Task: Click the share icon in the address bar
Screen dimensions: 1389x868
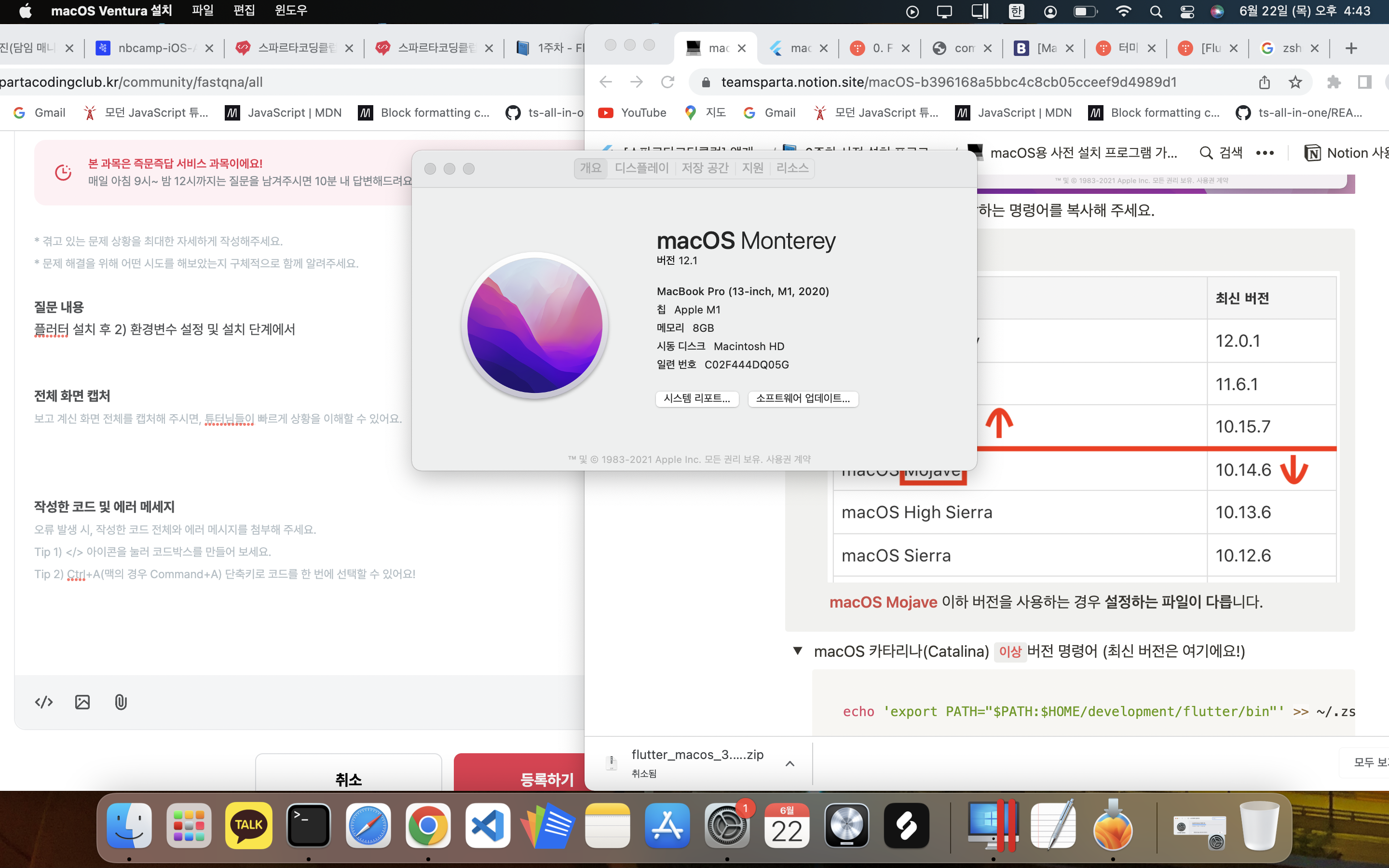Action: (x=1265, y=82)
